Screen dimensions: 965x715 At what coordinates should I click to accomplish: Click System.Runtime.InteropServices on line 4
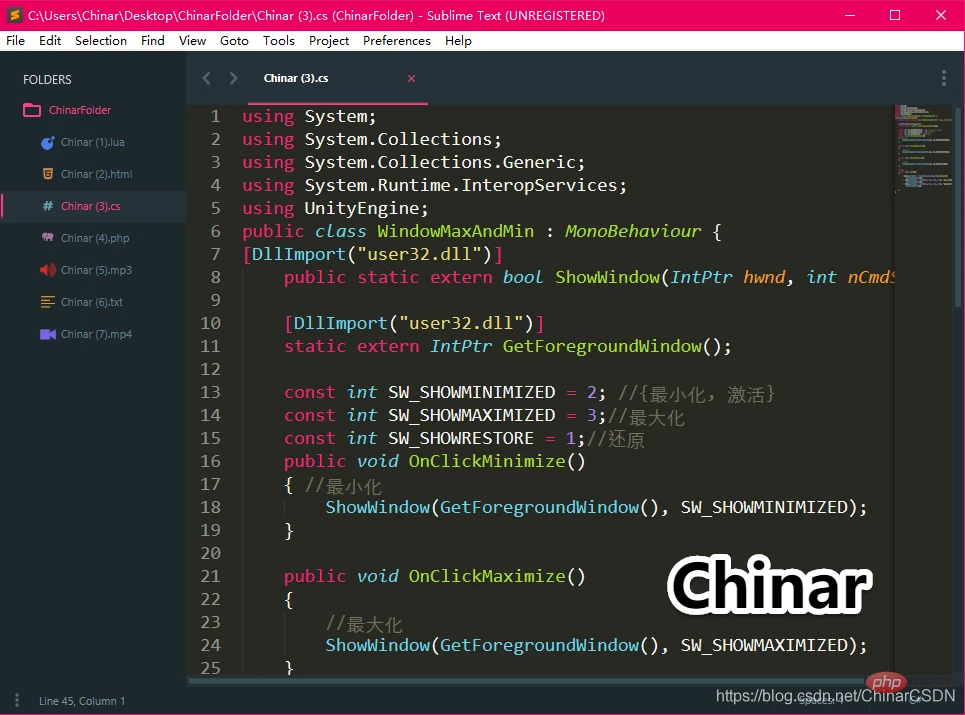coord(461,185)
